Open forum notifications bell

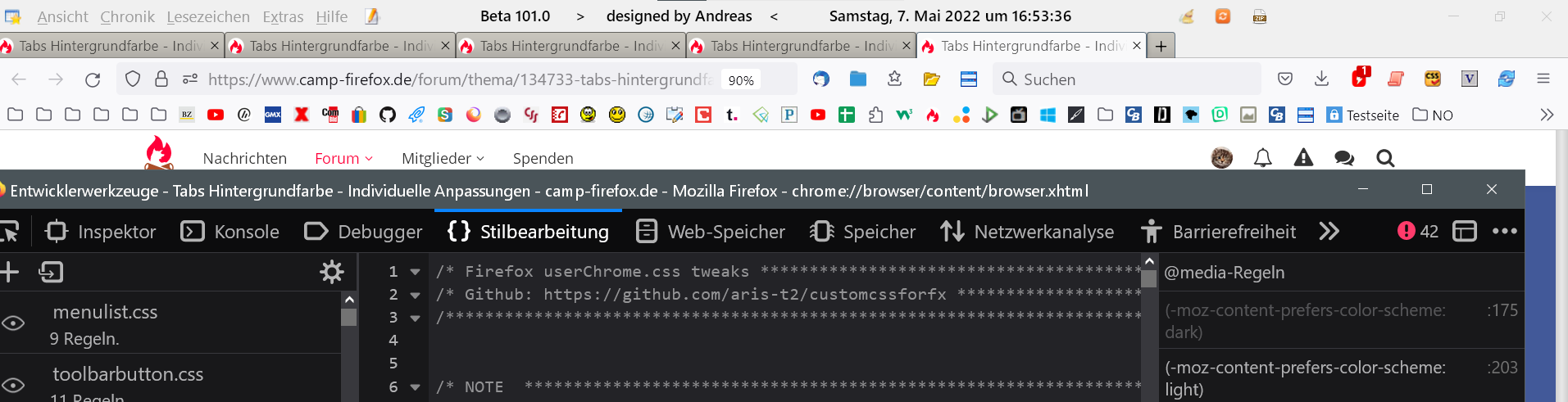pos(1262,158)
